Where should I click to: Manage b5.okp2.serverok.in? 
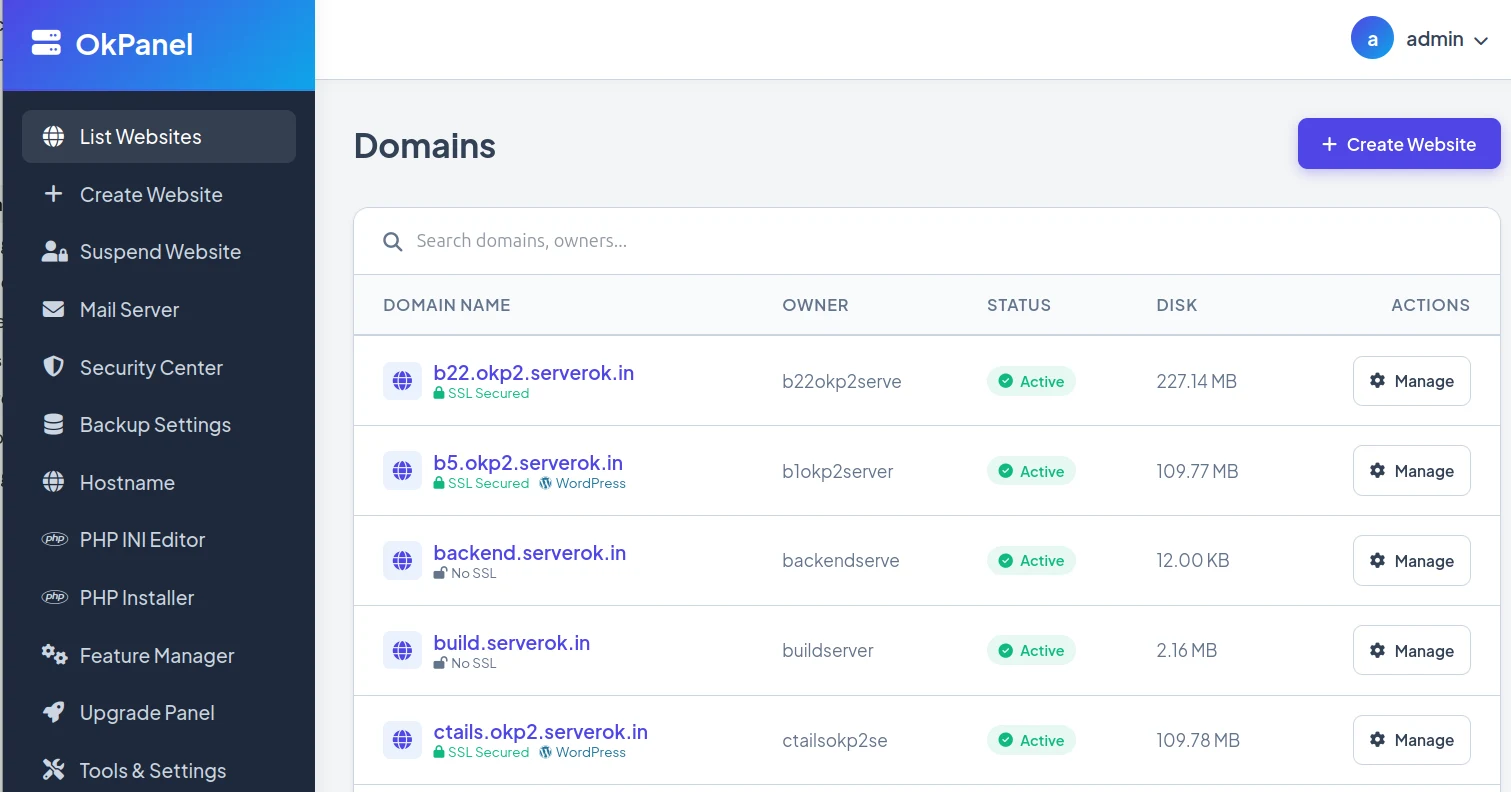(1411, 471)
